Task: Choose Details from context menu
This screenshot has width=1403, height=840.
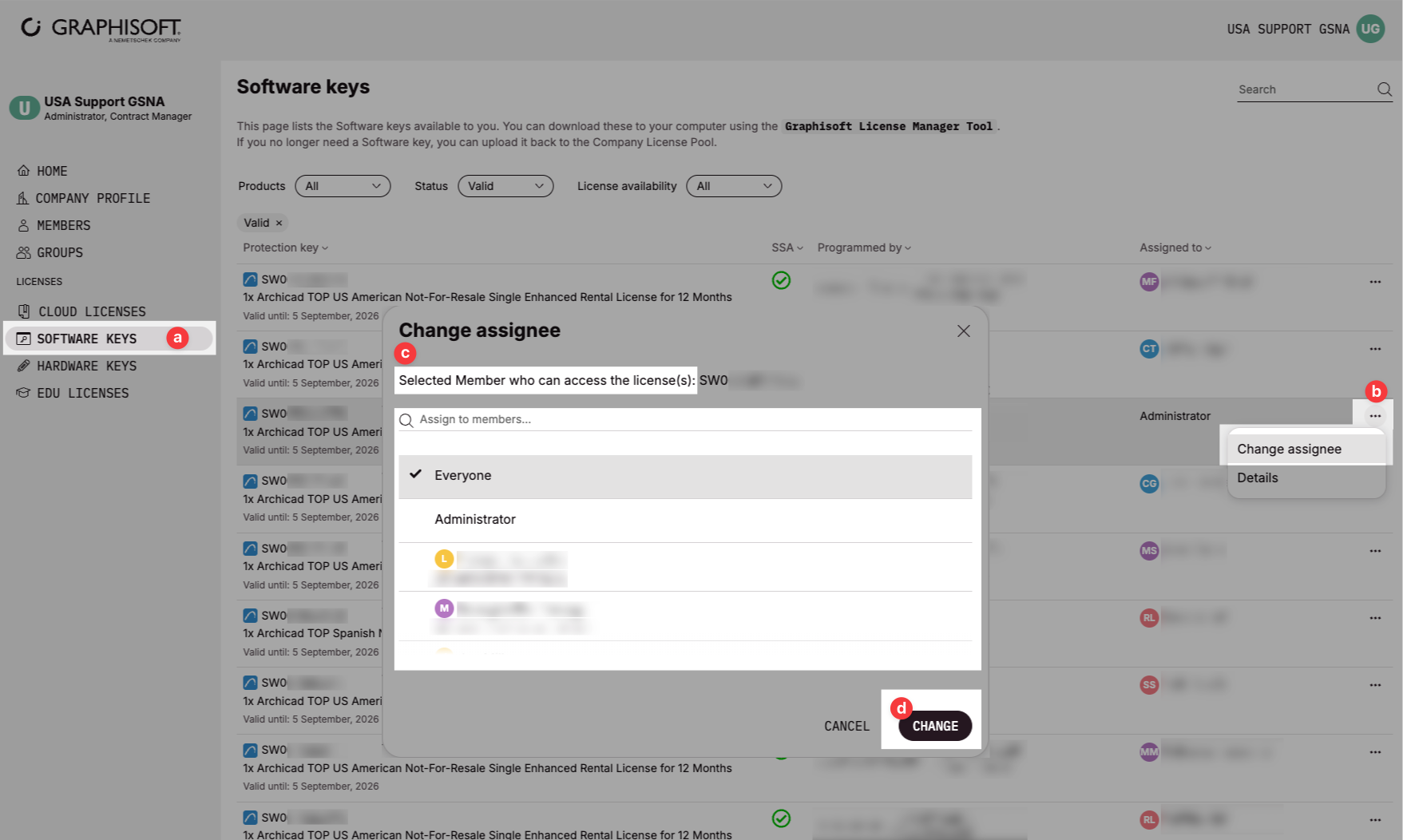Action: click(x=1306, y=477)
